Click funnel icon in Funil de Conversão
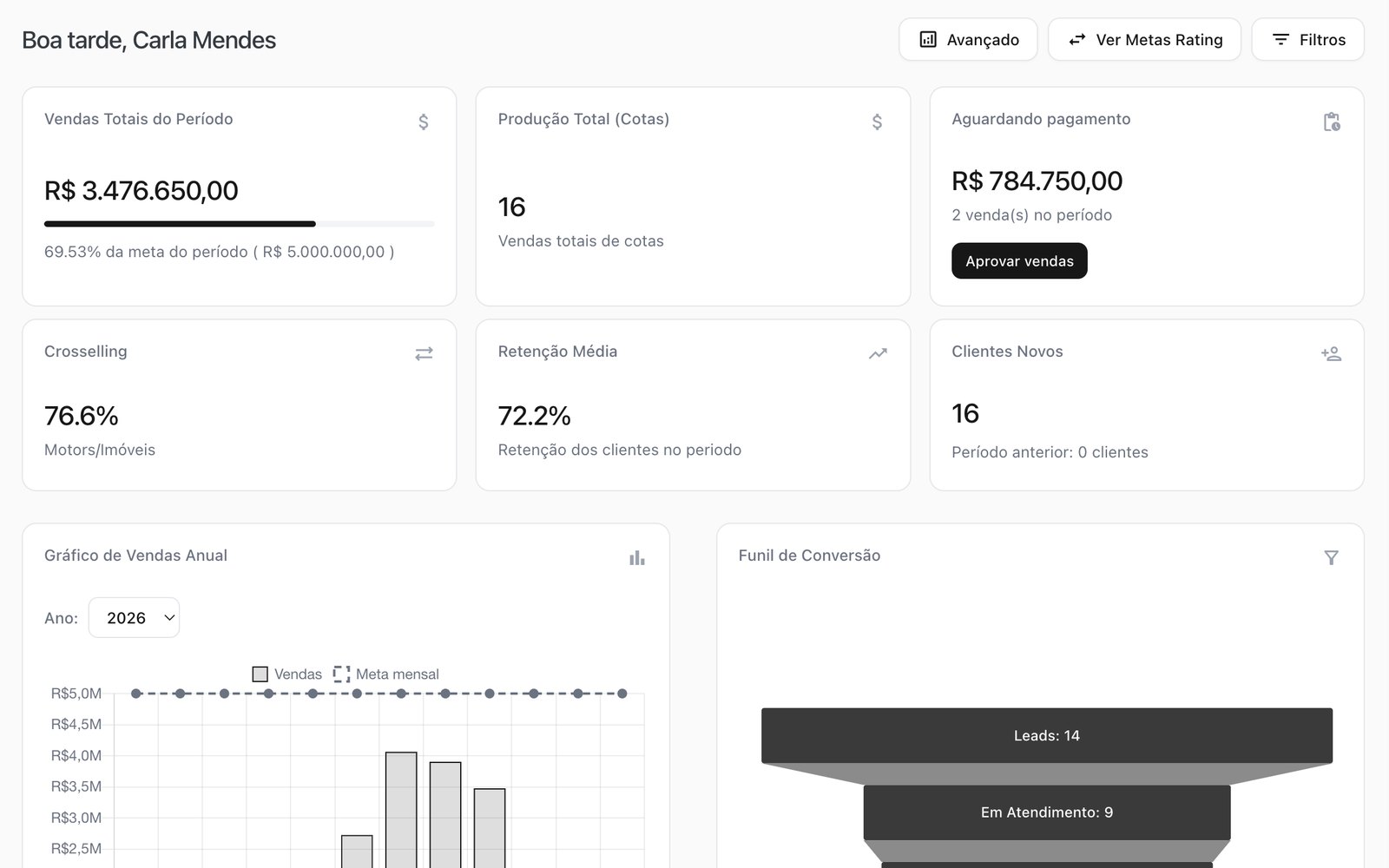 pos(1331,557)
